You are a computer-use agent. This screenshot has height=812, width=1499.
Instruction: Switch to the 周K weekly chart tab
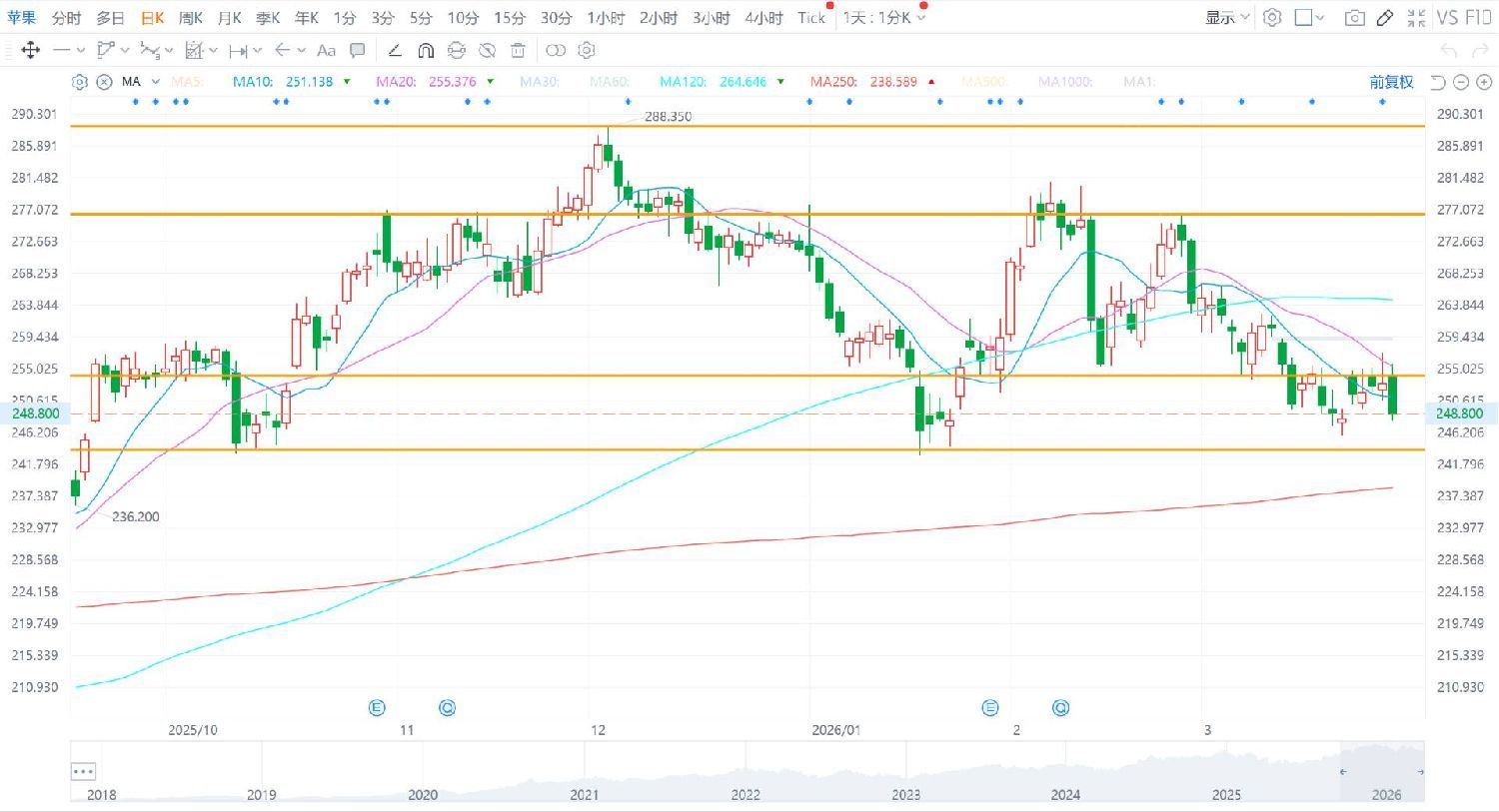click(x=191, y=18)
